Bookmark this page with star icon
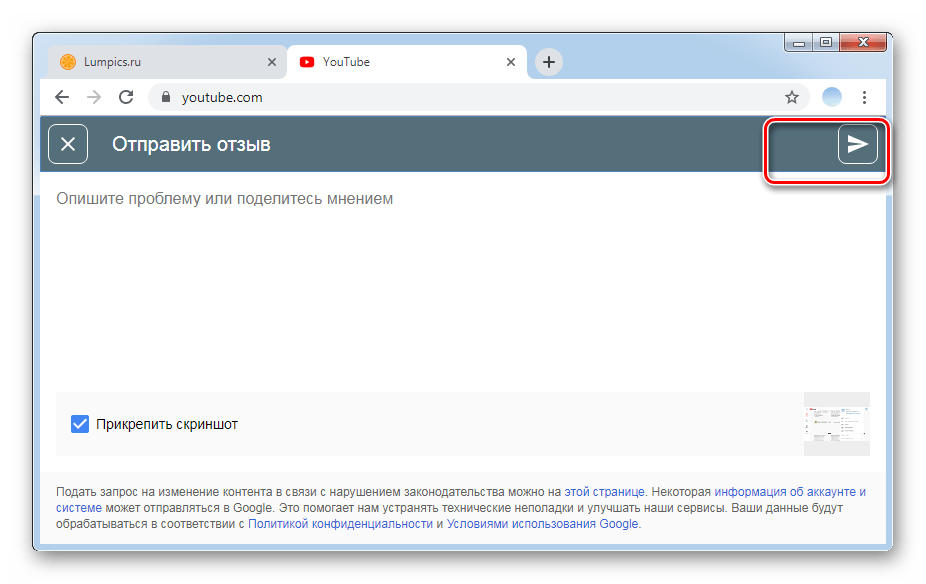This screenshot has width=926, height=584. (792, 97)
